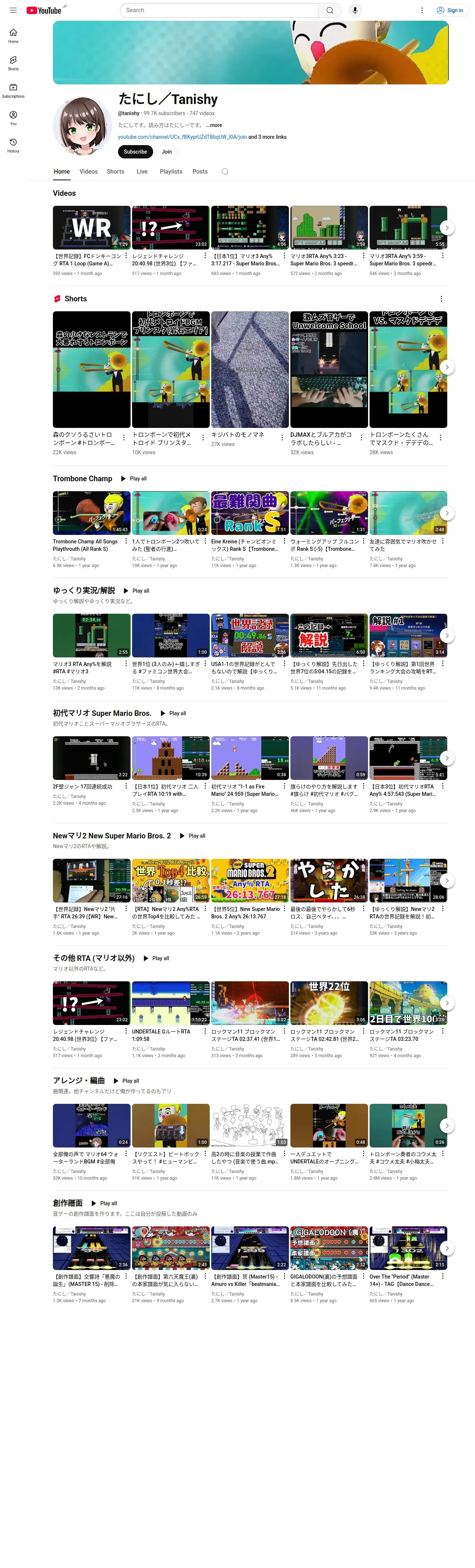
Task: Open options for キジバトのモノマネ short
Action: (x=282, y=438)
